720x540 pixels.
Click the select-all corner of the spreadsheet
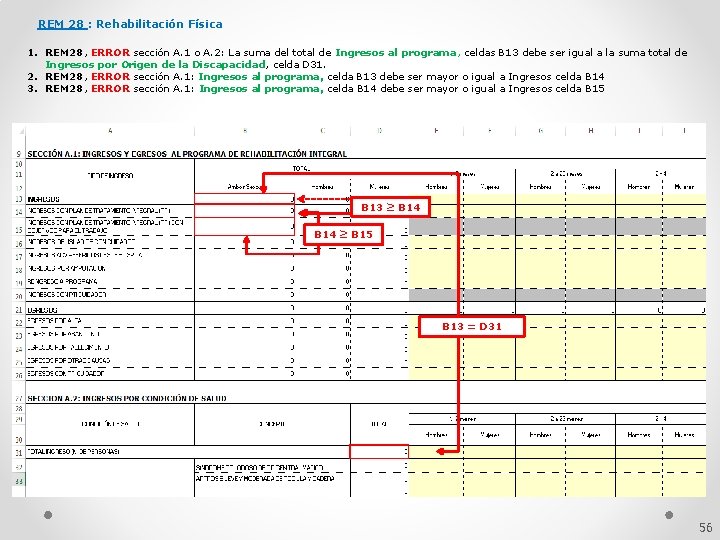click(x=19, y=131)
